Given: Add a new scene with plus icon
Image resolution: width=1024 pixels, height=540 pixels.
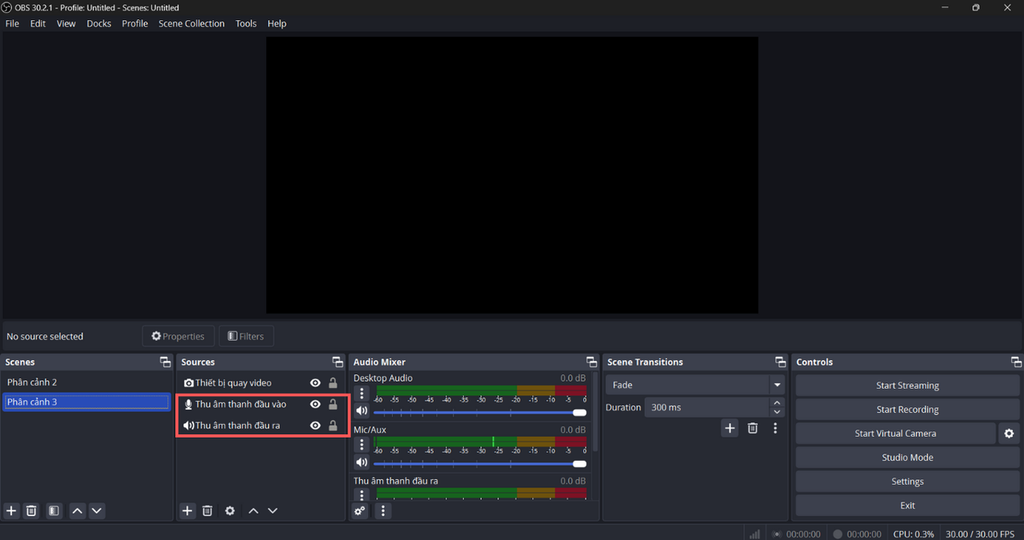Looking at the screenshot, I should (11, 511).
